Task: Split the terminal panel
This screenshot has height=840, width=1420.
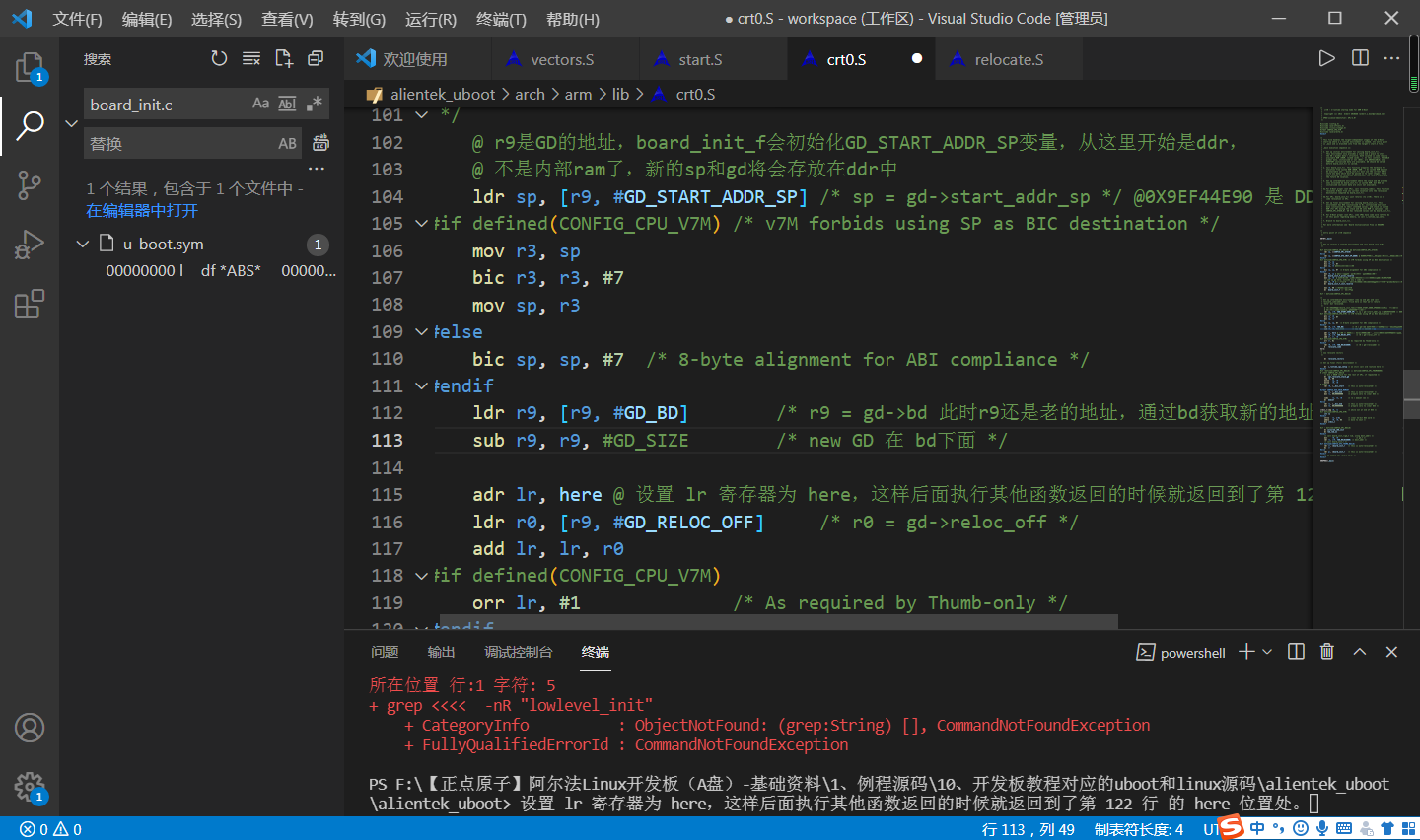Action: coord(1296,652)
